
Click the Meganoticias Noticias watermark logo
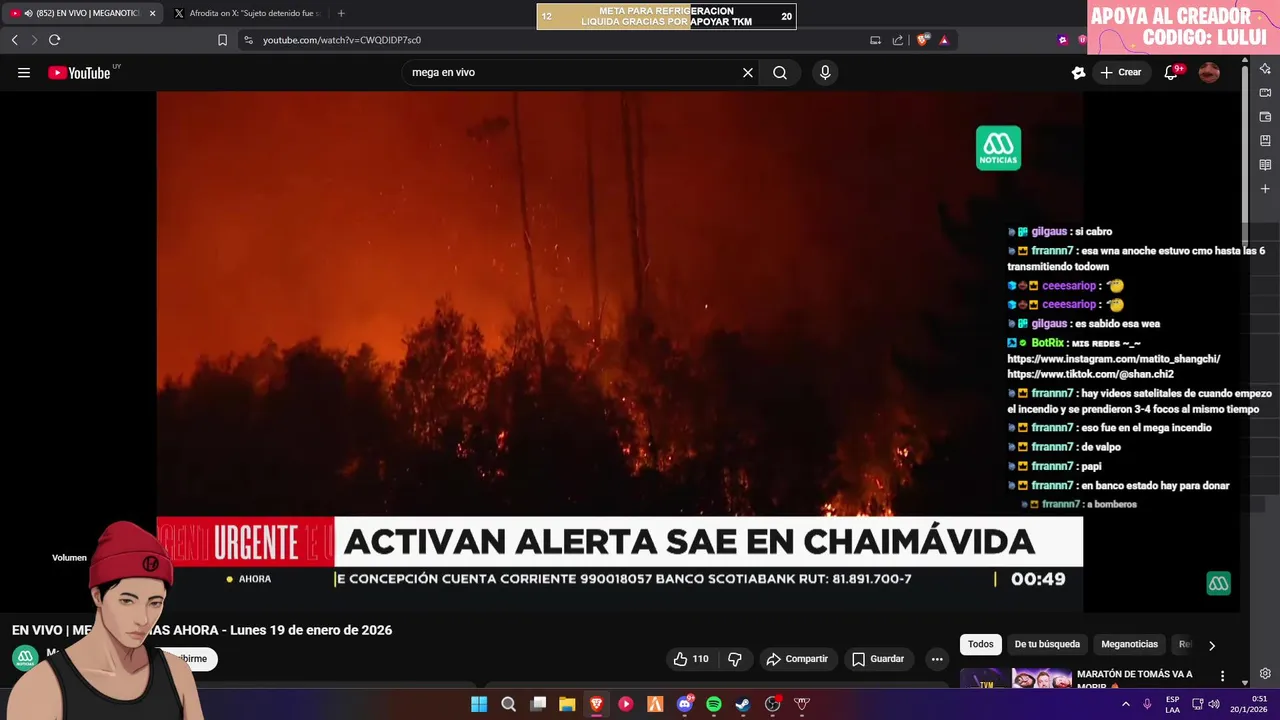coord(998,148)
